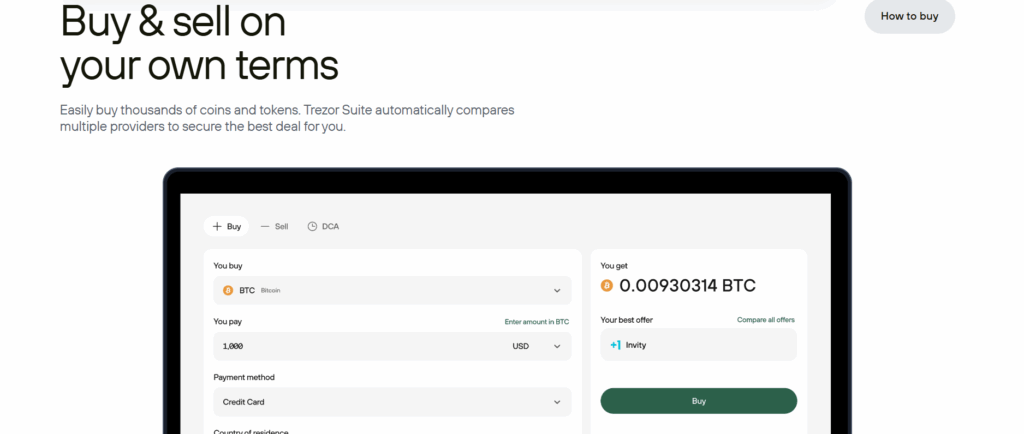Click the How to buy button
1024x434 pixels.
(x=909, y=16)
